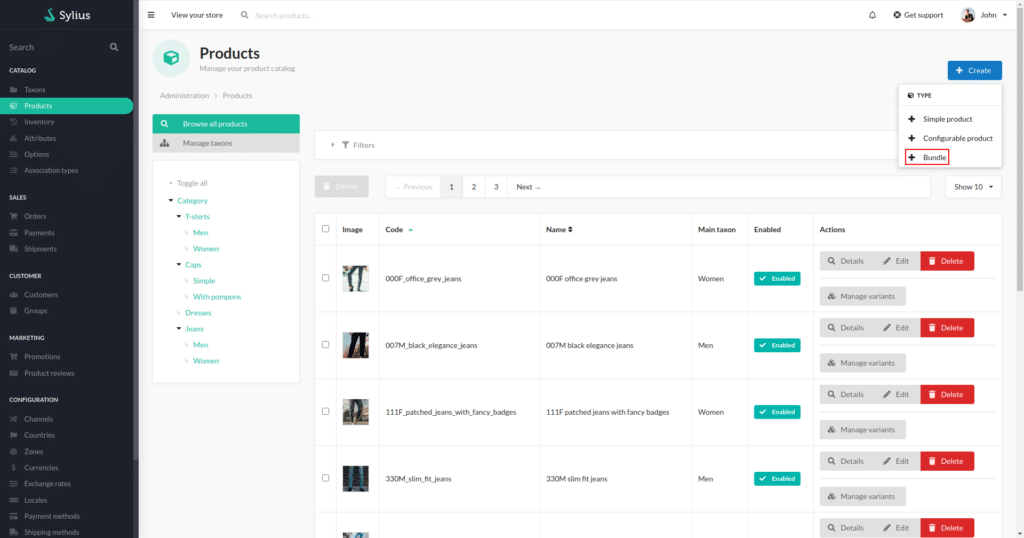1024x538 pixels.
Task: Click the Shipments truck icon in sidebar
Action: pos(14,249)
